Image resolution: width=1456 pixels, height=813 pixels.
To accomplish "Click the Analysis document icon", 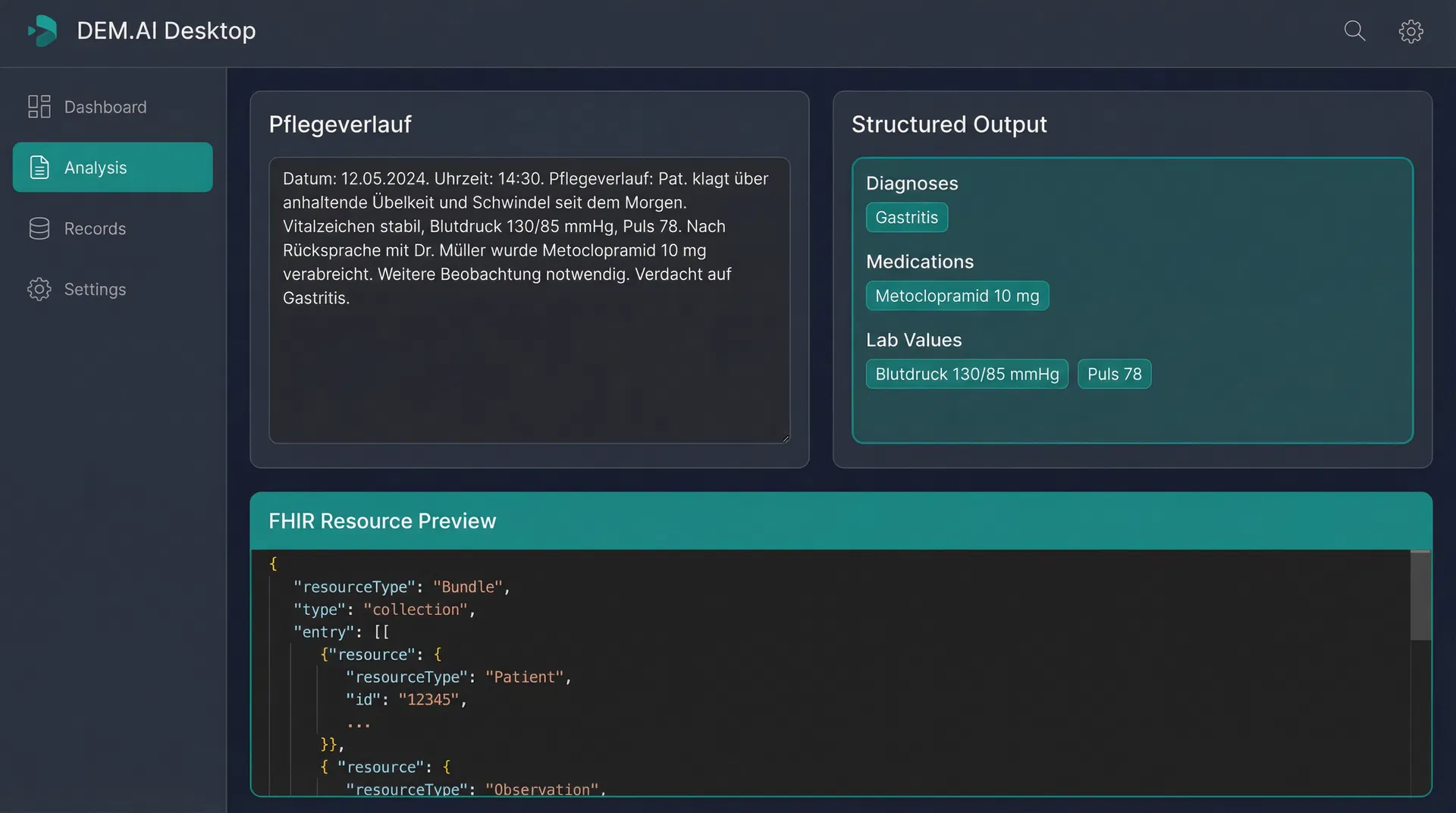I will 39,167.
